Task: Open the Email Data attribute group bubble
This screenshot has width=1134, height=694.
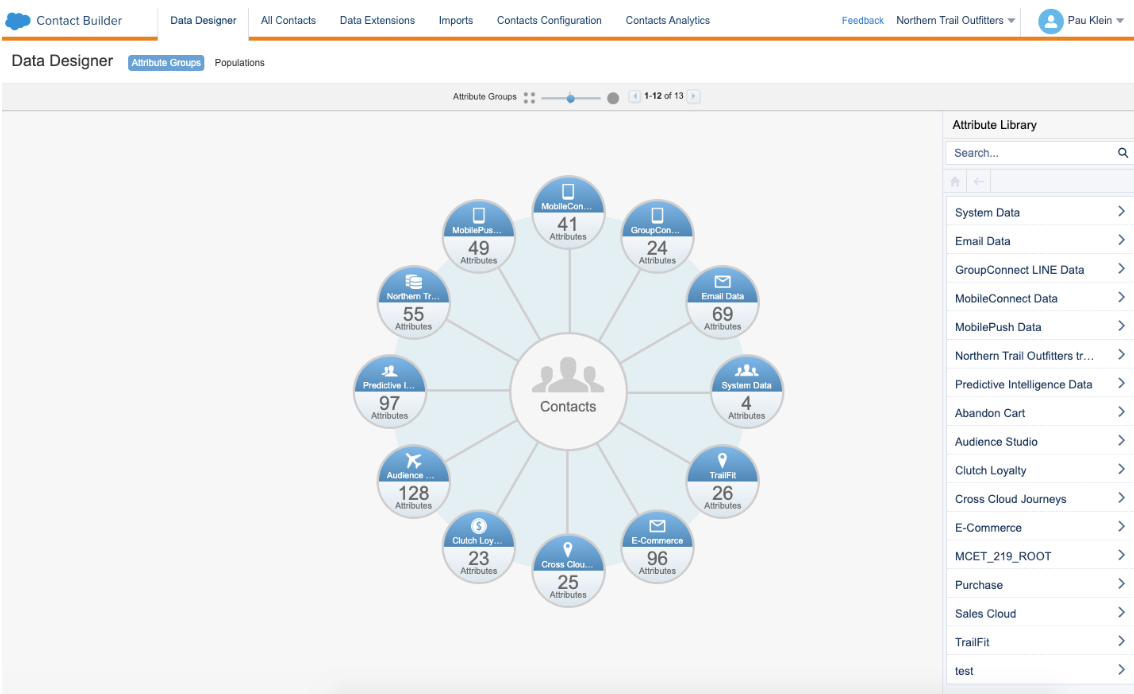Action: point(722,303)
